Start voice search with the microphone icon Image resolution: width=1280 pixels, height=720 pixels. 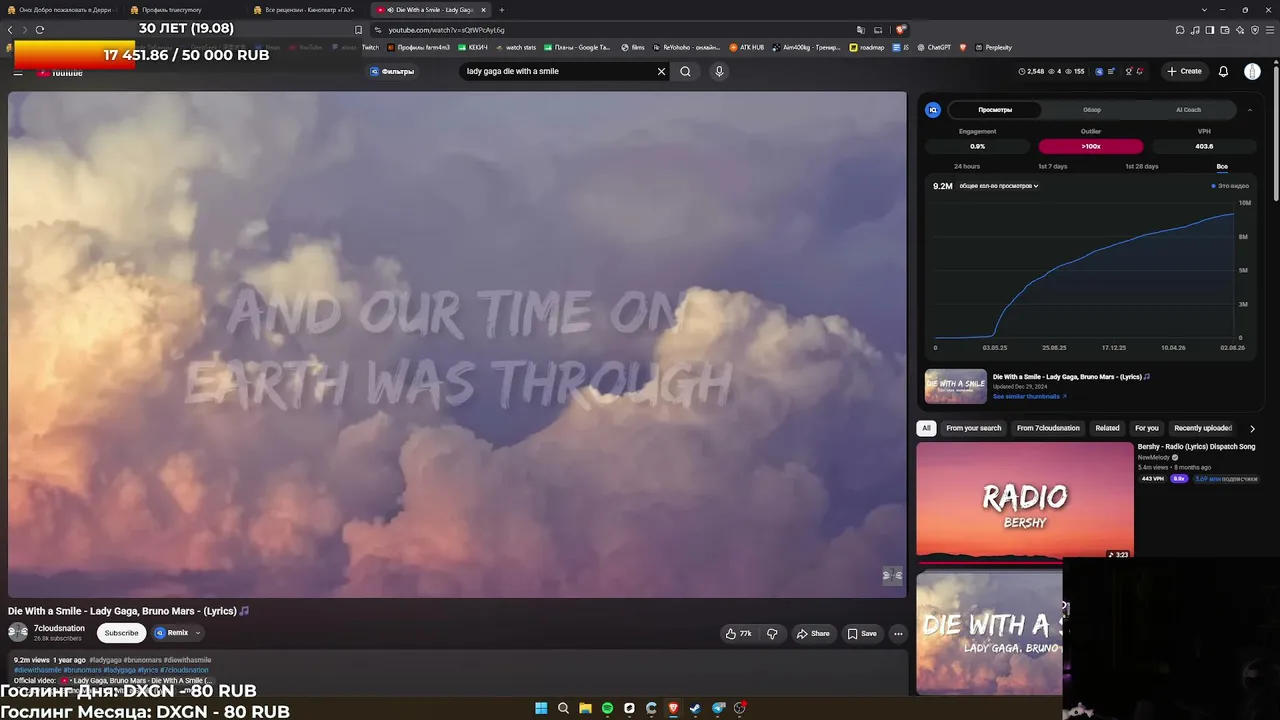tap(718, 71)
